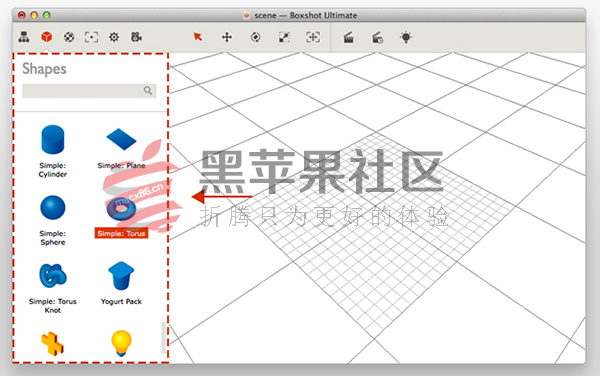
Task: Click the Simple: Plane label text
Action: (x=121, y=165)
